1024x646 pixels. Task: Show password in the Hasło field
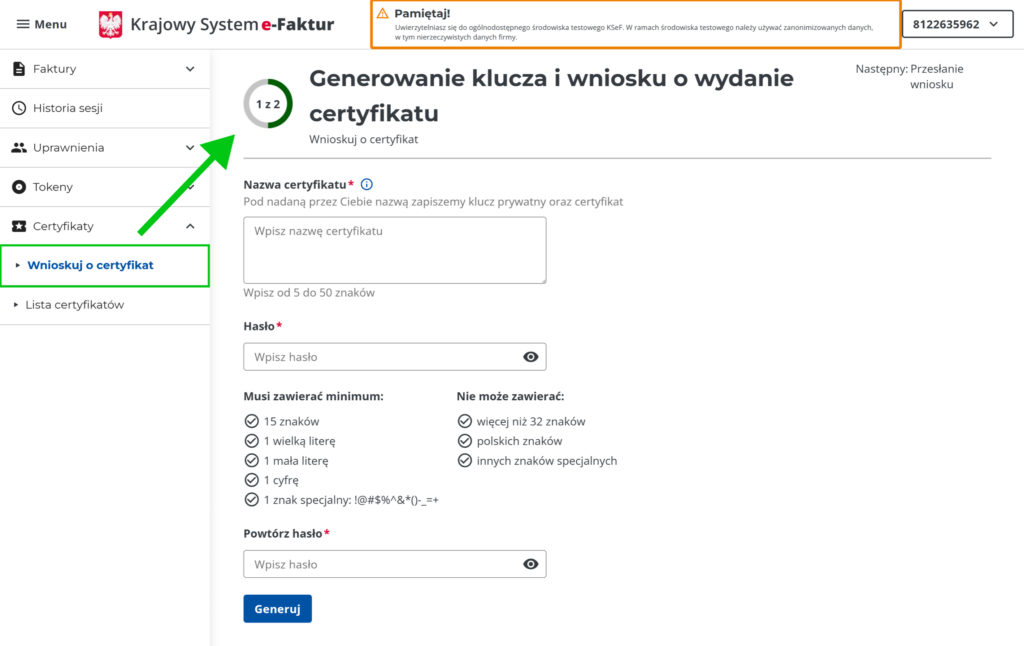530,357
